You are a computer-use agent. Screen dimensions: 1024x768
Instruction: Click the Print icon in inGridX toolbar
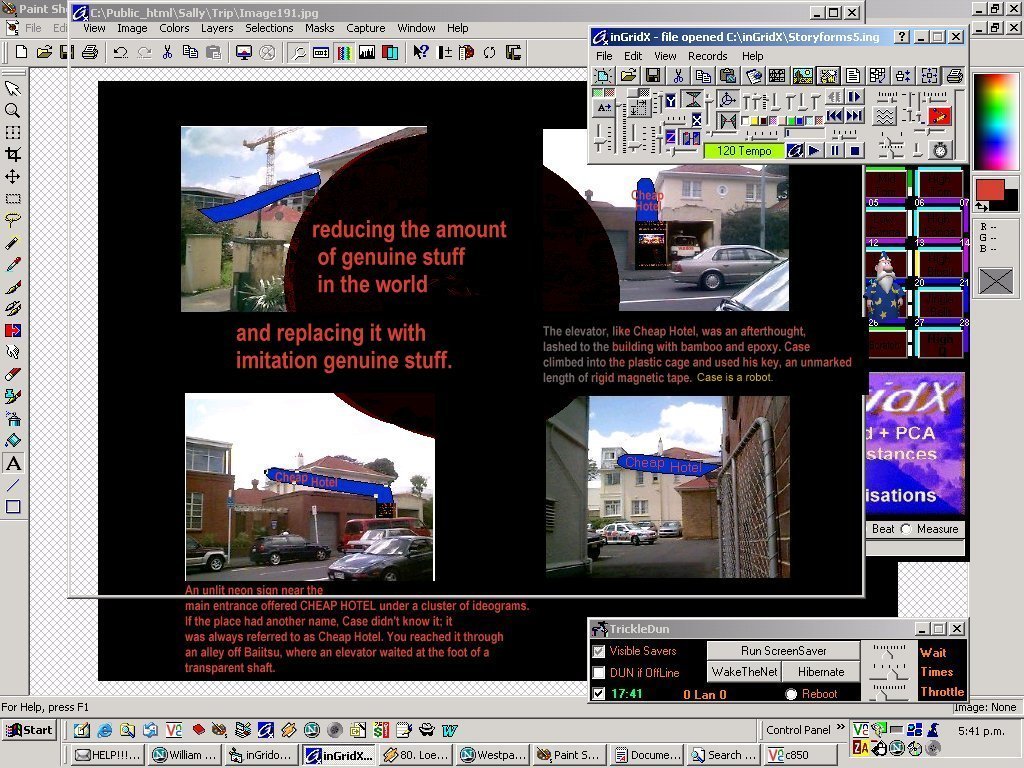coord(954,76)
